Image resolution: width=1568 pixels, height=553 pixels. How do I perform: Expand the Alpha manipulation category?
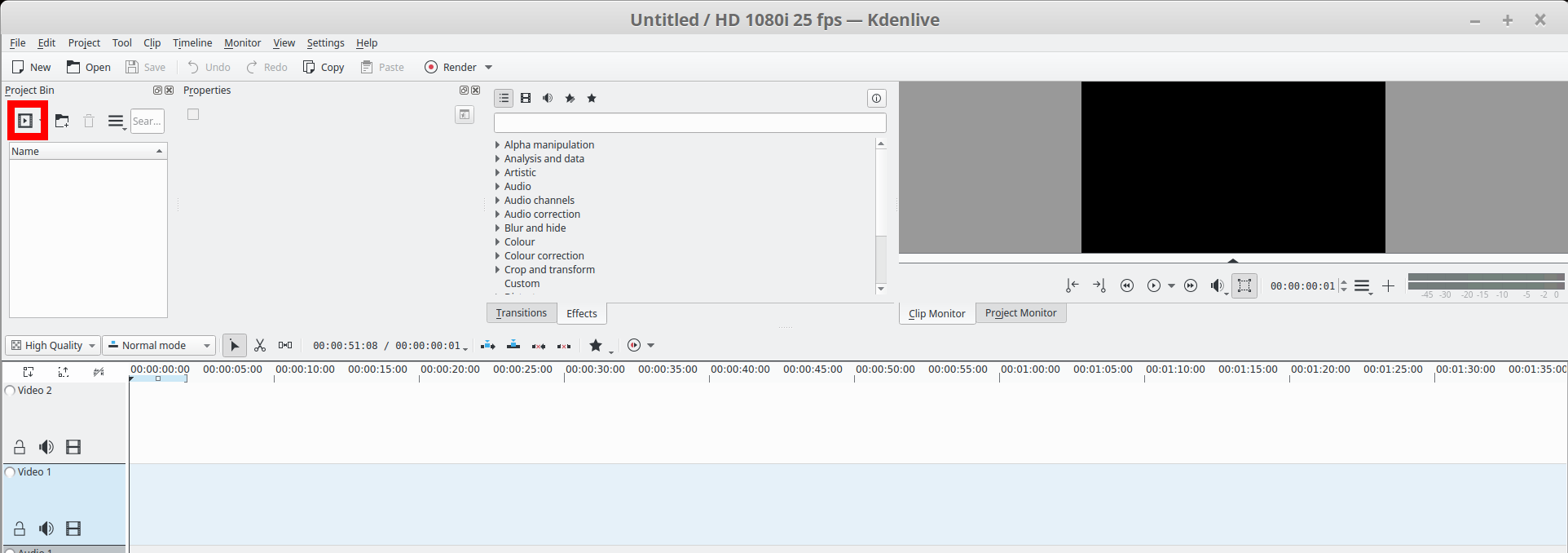click(497, 145)
